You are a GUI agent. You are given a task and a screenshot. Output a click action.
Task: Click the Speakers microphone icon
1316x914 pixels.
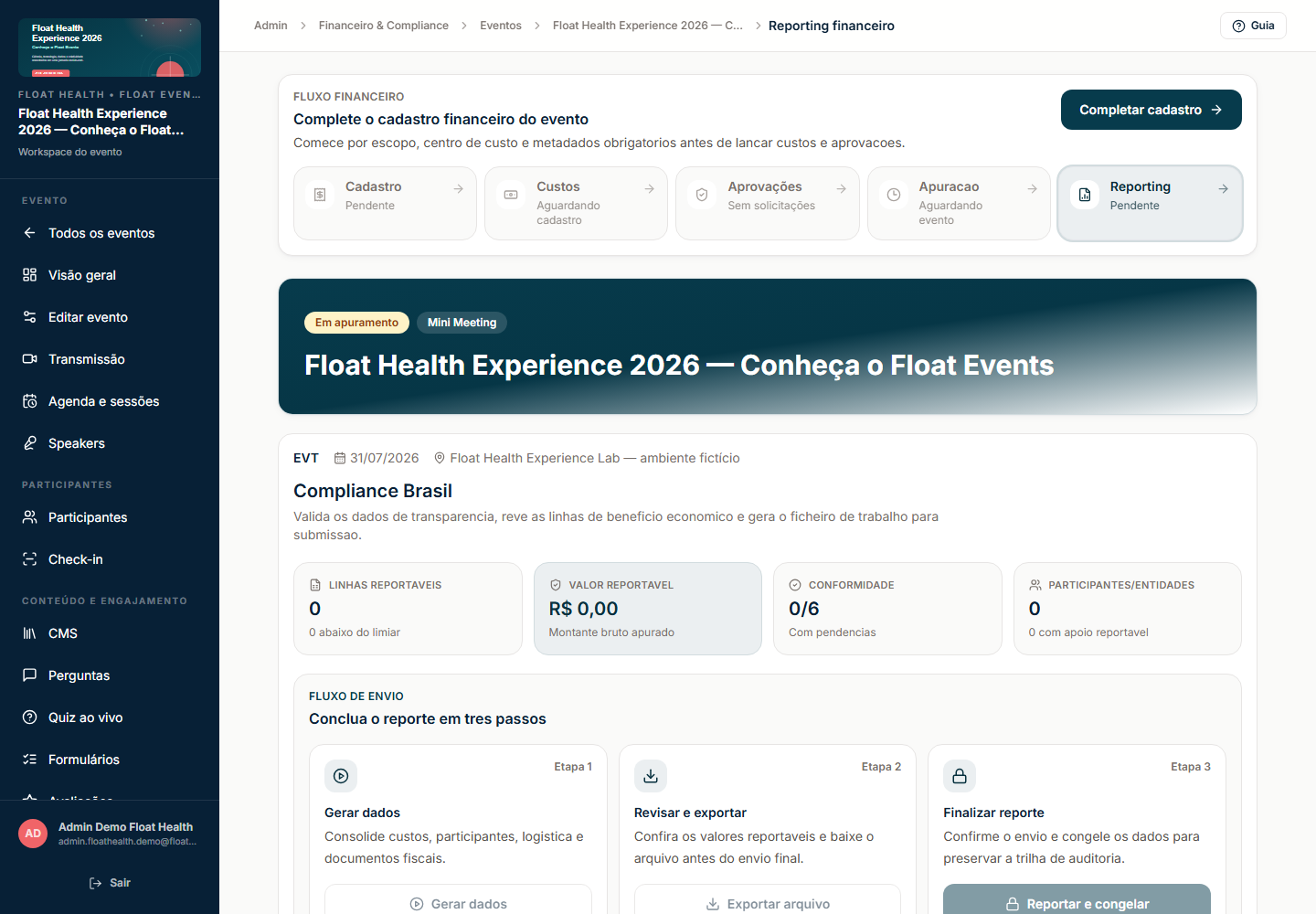coord(29,443)
